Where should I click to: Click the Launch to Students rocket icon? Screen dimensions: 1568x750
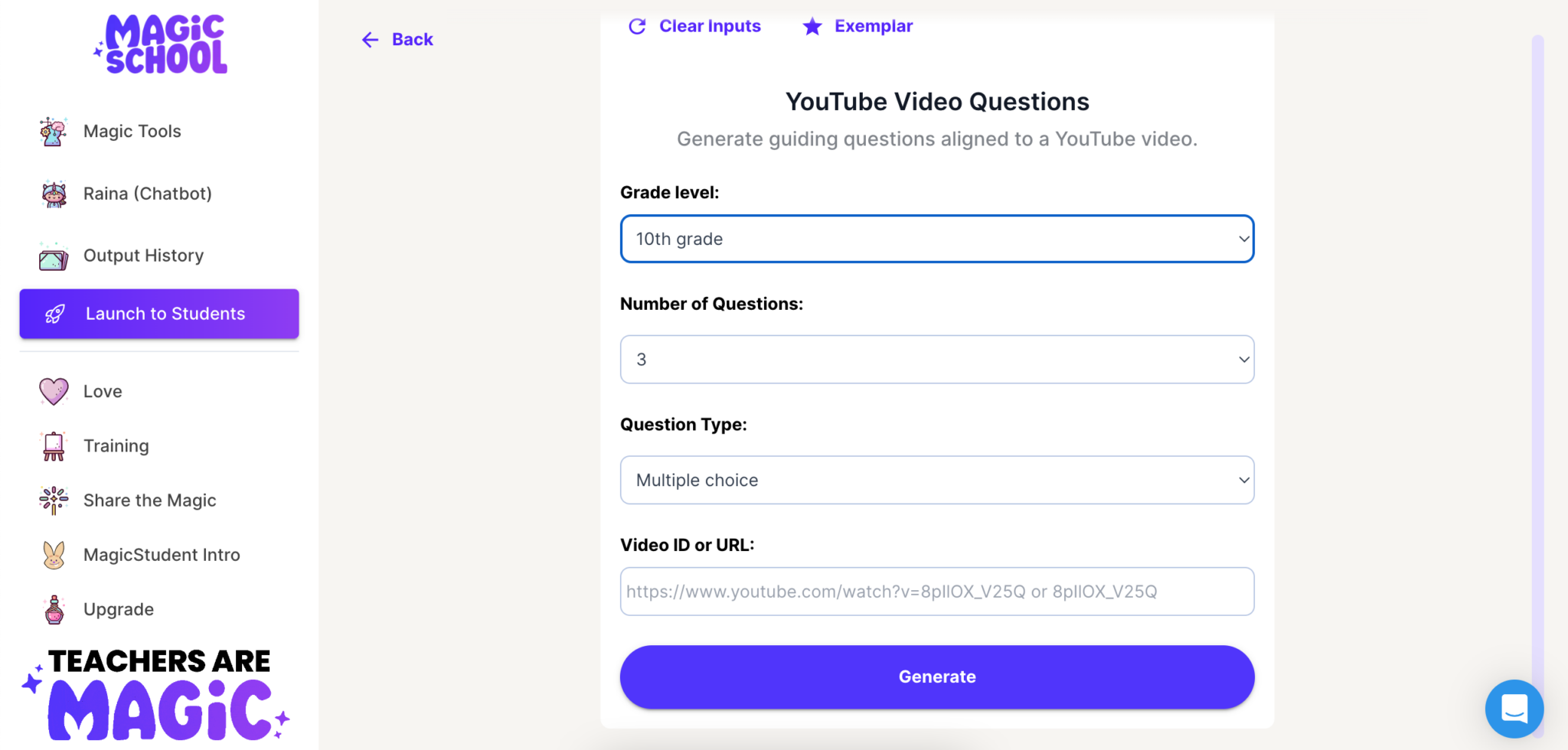tap(54, 314)
